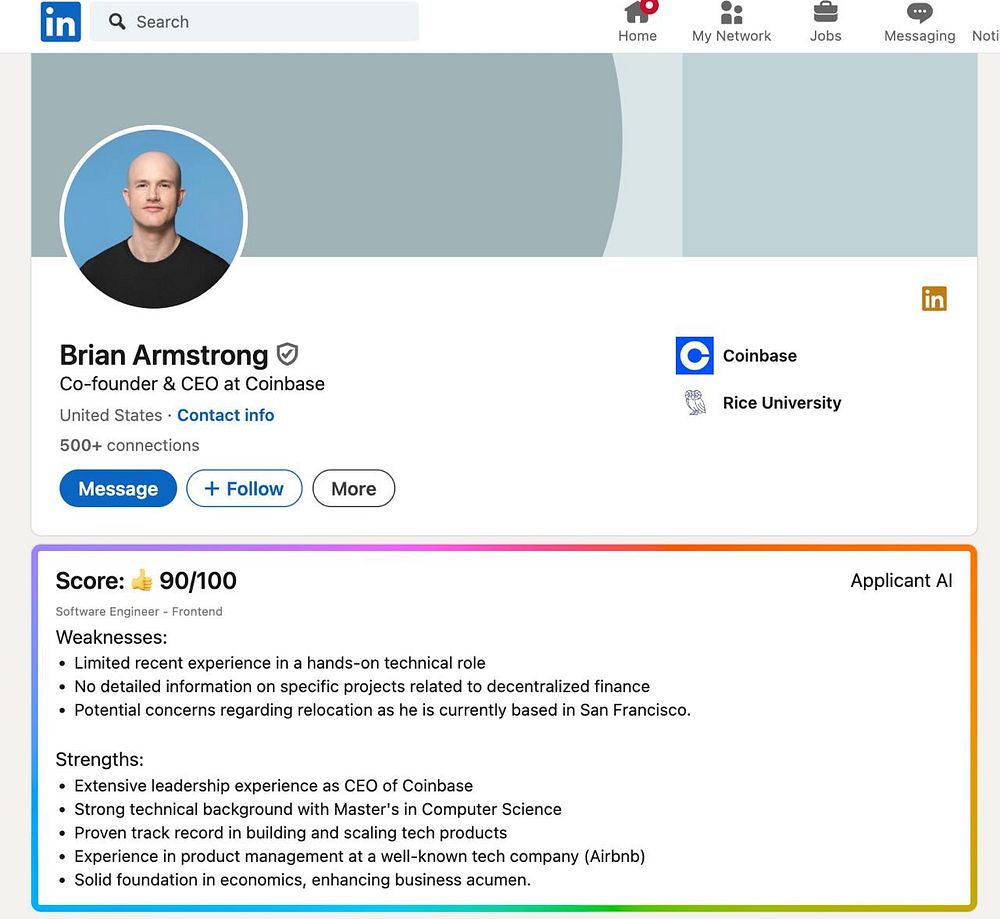The image size is (1000, 919).
Task: Click 'Extensive leadership experience as CEO of Coinbase'
Action: pos(274,786)
